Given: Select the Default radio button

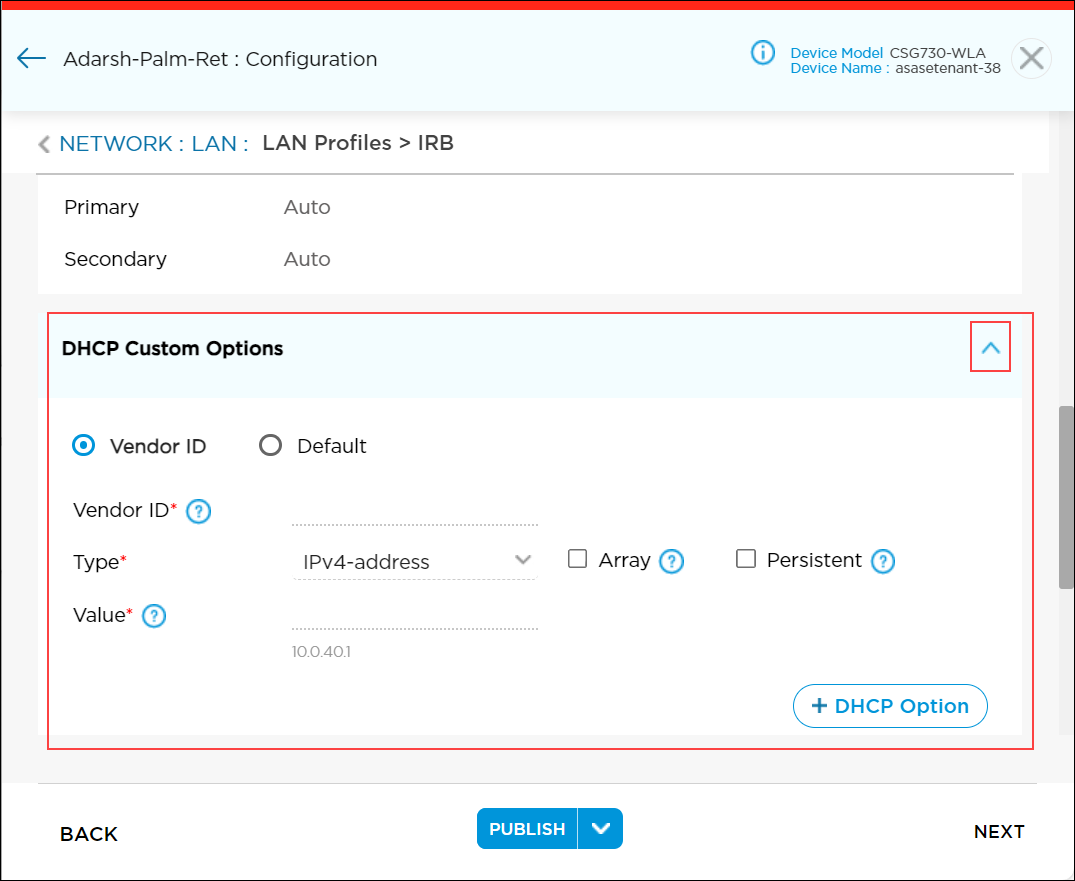Looking at the screenshot, I should click(x=270, y=445).
